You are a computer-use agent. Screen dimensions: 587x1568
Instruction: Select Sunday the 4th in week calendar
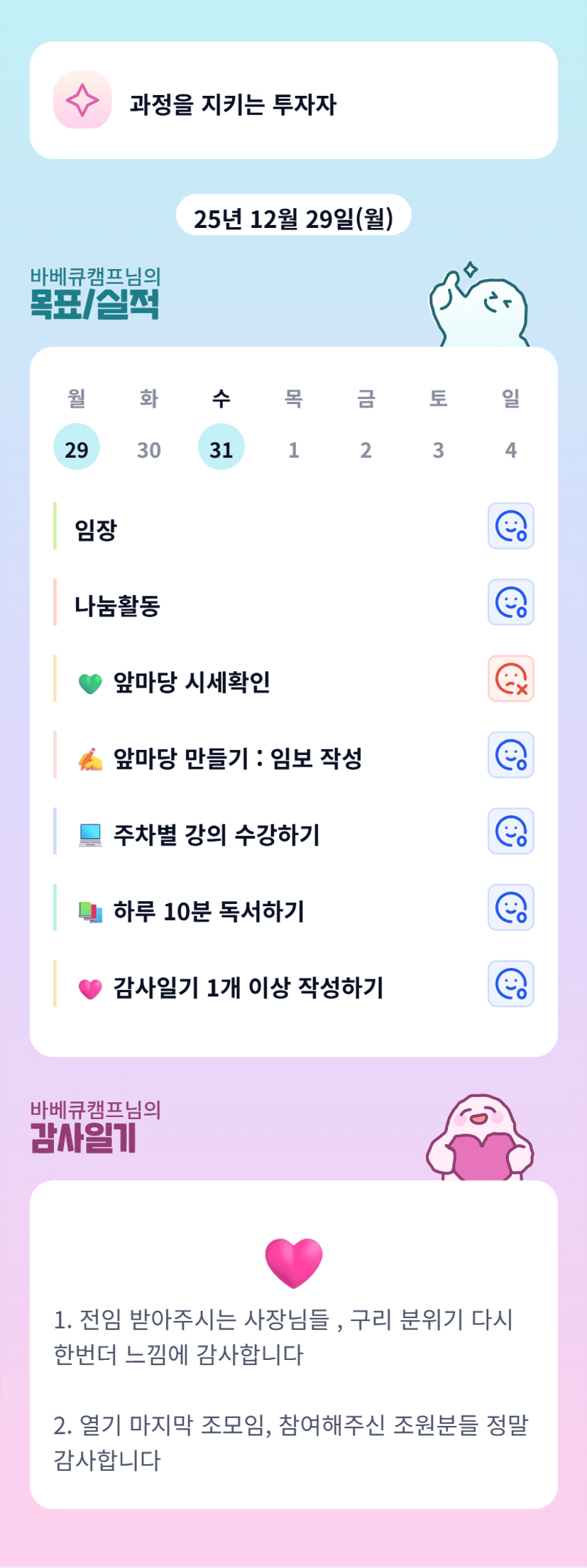click(x=510, y=448)
